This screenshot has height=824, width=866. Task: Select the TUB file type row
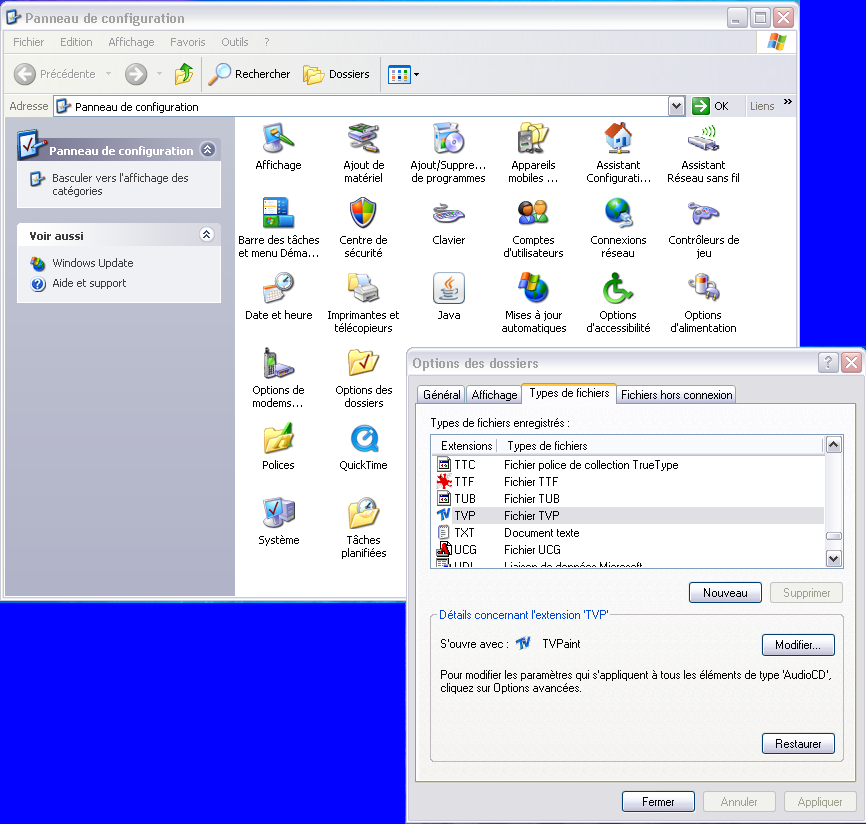tap(629, 499)
